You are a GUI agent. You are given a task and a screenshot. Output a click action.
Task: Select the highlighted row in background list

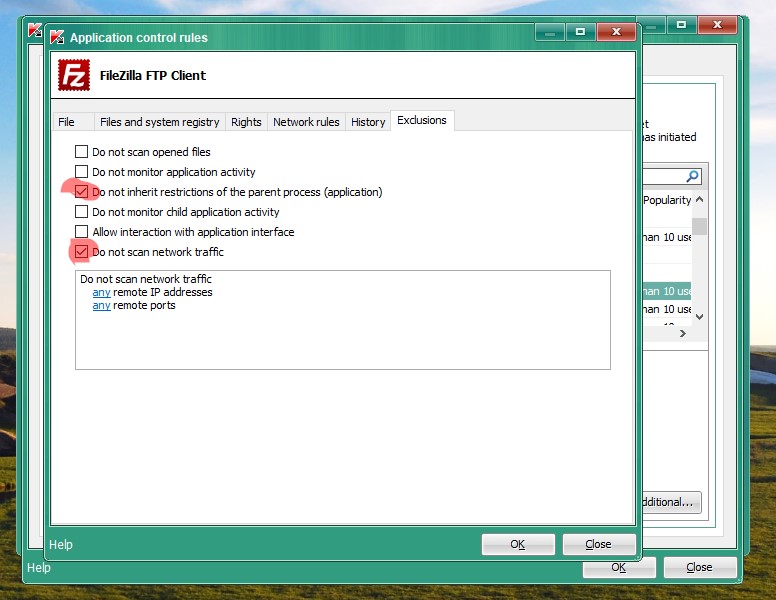click(x=667, y=291)
